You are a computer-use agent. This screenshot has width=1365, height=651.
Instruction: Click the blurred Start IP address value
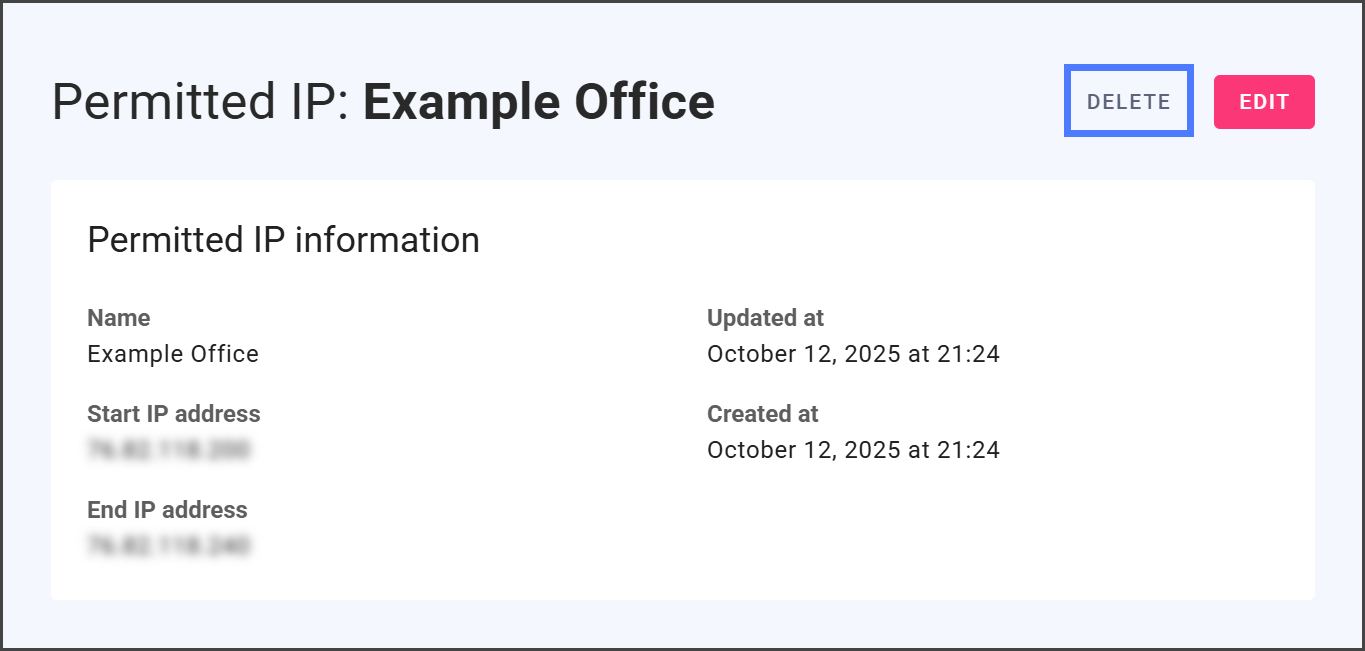coord(168,450)
